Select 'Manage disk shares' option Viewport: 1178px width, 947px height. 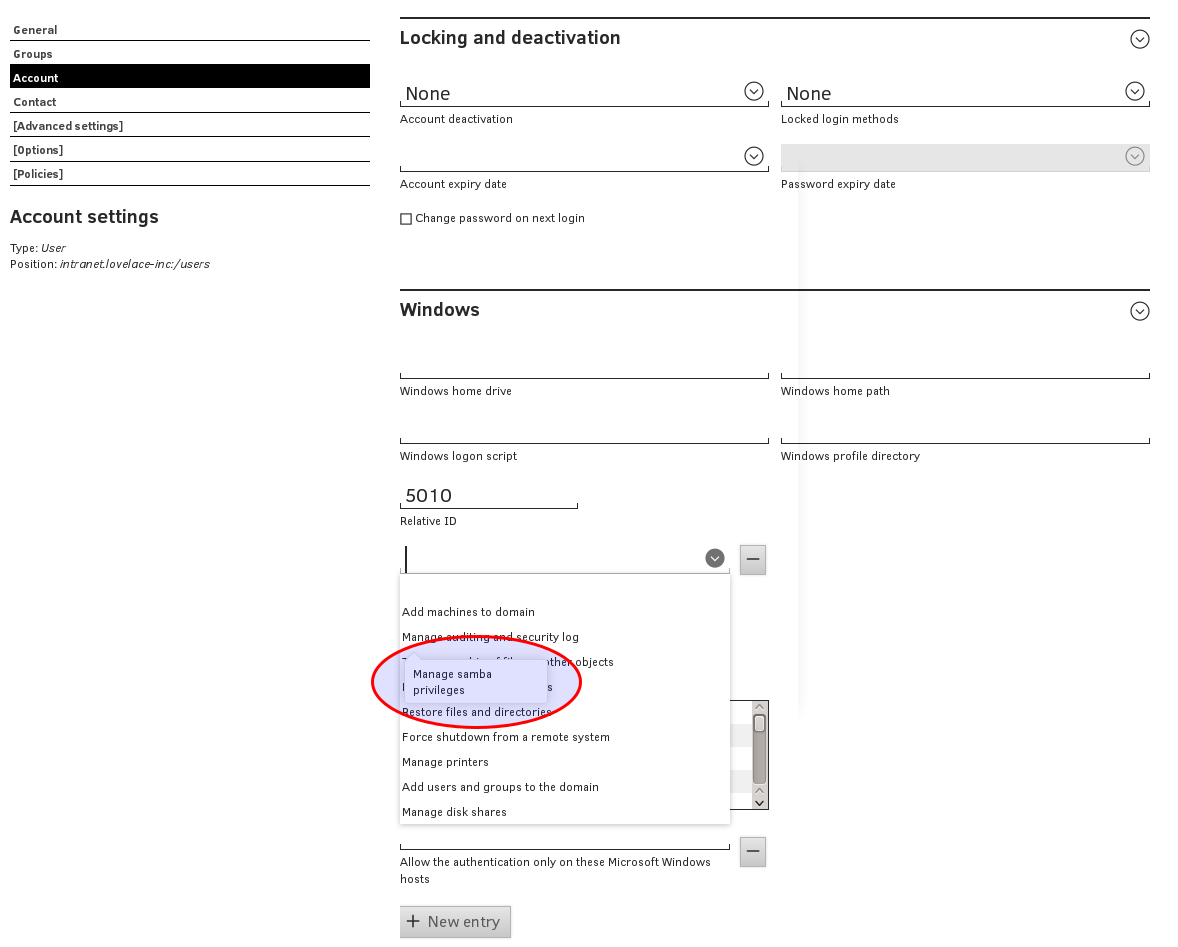454,812
